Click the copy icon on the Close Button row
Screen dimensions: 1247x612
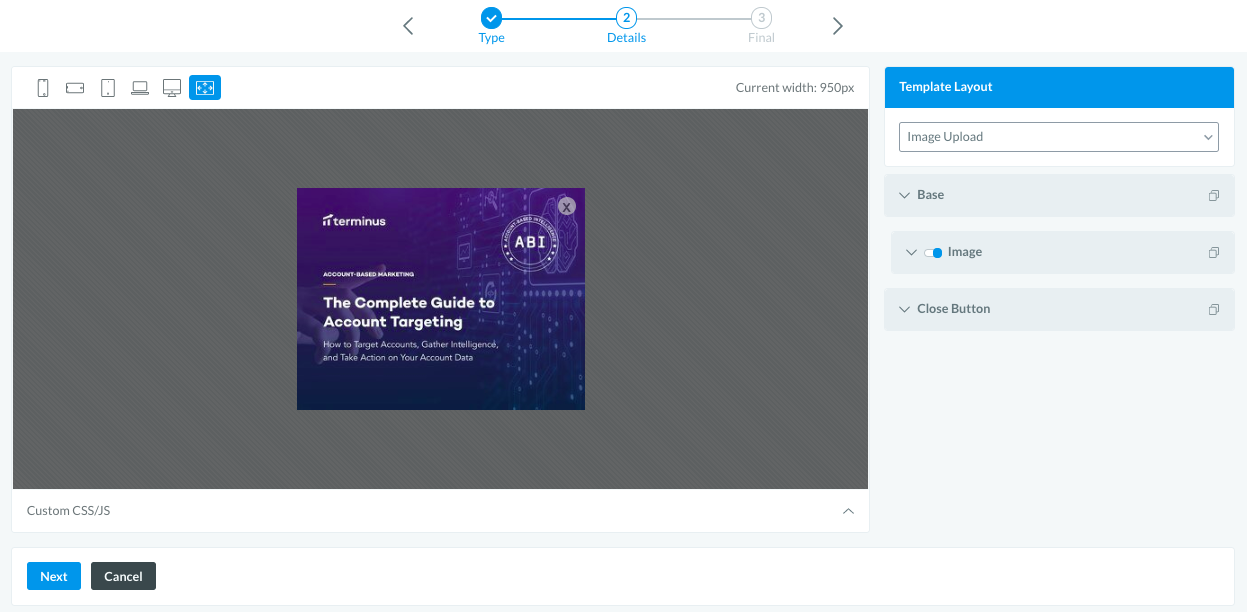pyautogui.click(x=1214, y=310)
